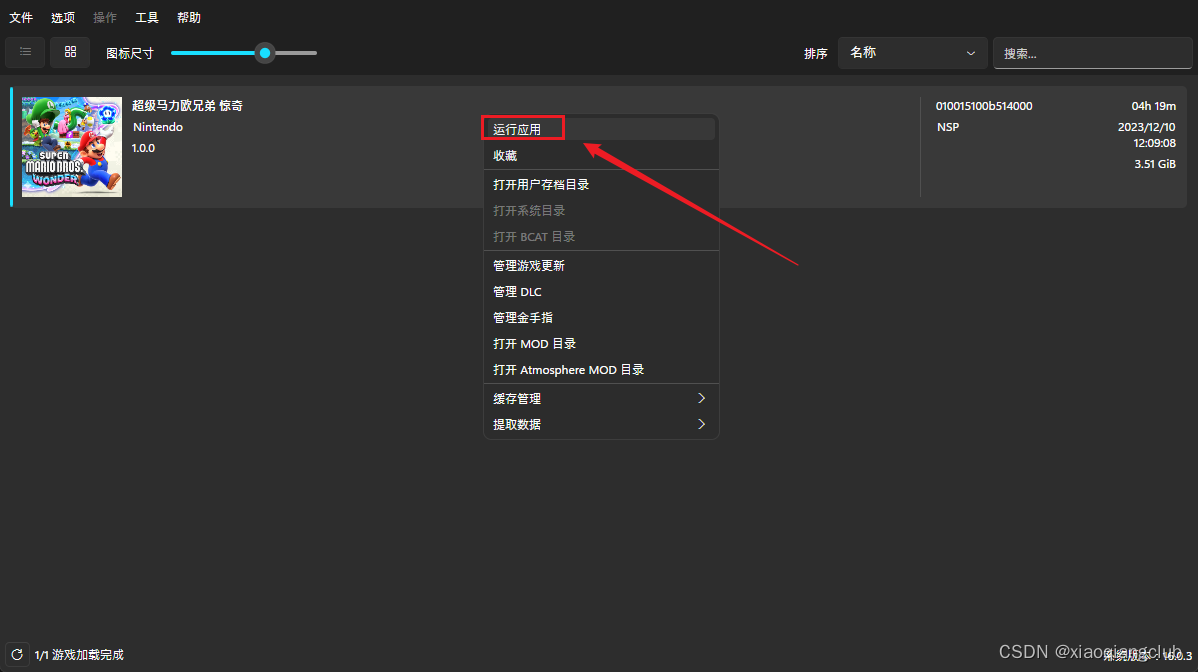Open the 工具 menu
This screenshot has height=672, width=1198.
pos(147,18)
